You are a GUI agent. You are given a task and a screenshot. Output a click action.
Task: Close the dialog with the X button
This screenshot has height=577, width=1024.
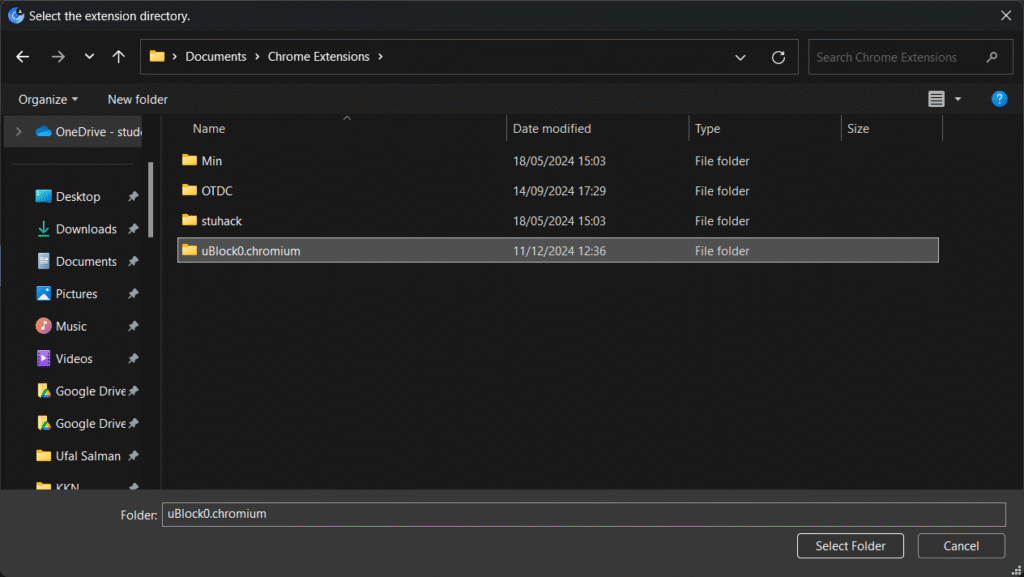1006,16
